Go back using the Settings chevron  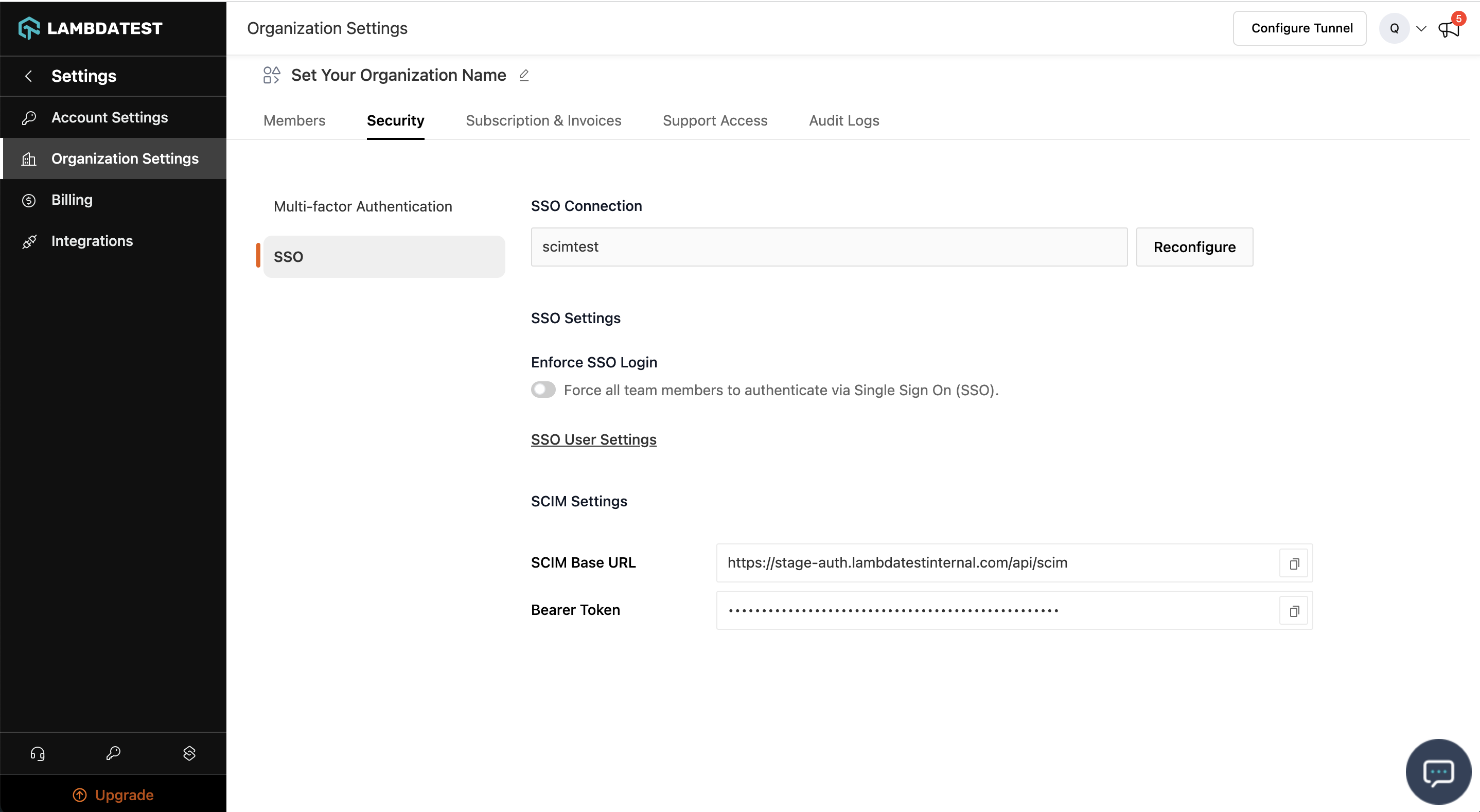click(28, 76)
